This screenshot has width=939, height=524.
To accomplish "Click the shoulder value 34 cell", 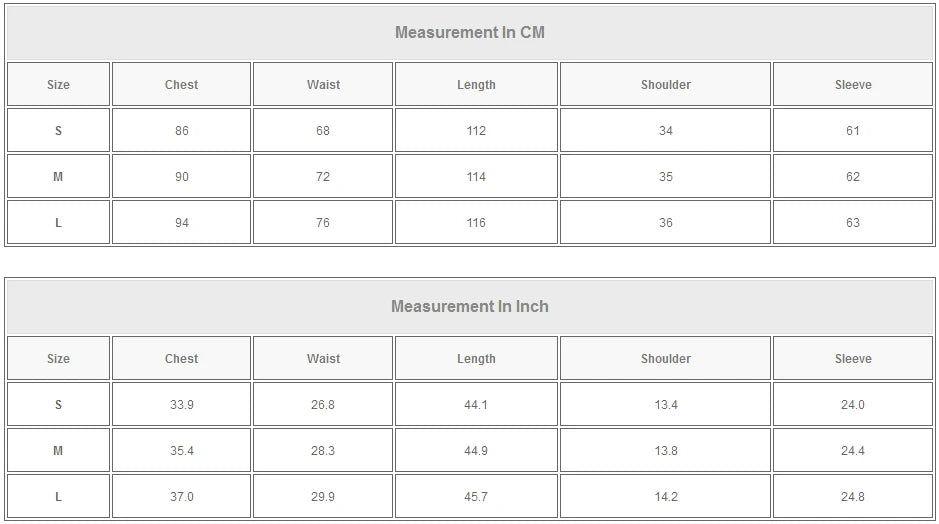I will [666, 131].
